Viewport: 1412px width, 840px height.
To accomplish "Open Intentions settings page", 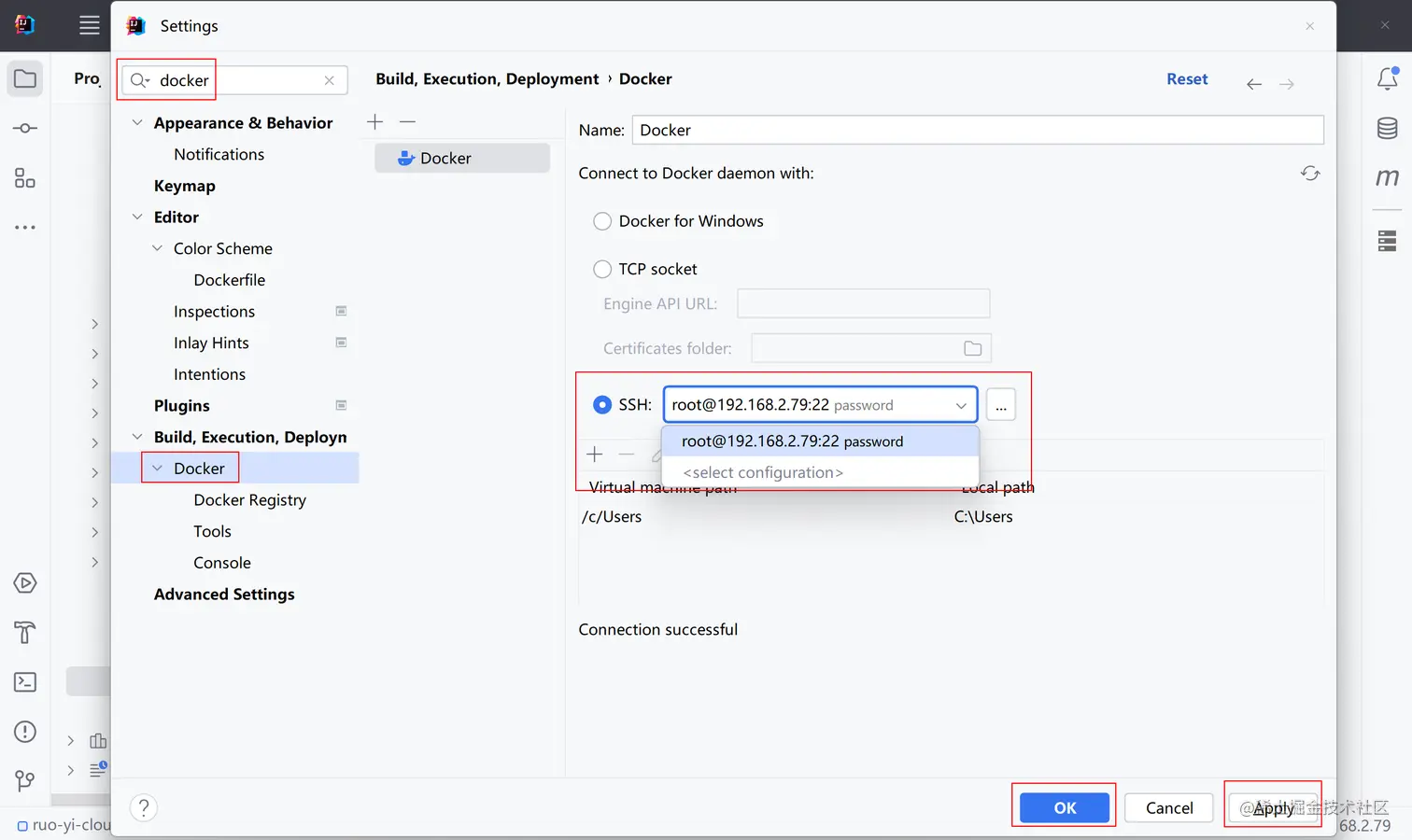I will [x=209, y=374].
